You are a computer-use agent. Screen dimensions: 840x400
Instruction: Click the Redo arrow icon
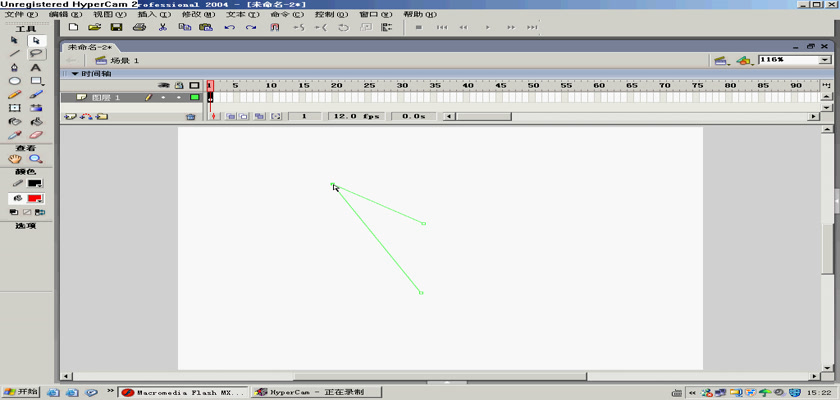pos(251,27)
